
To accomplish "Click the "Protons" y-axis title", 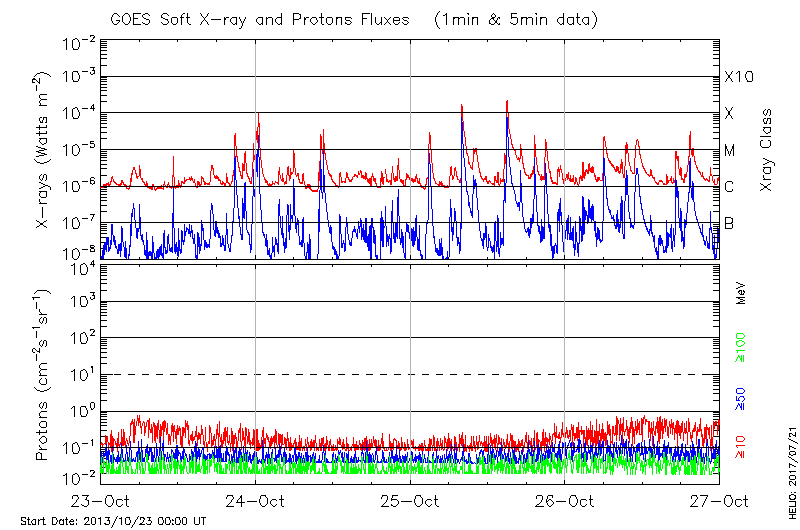I will click(44, 375).
